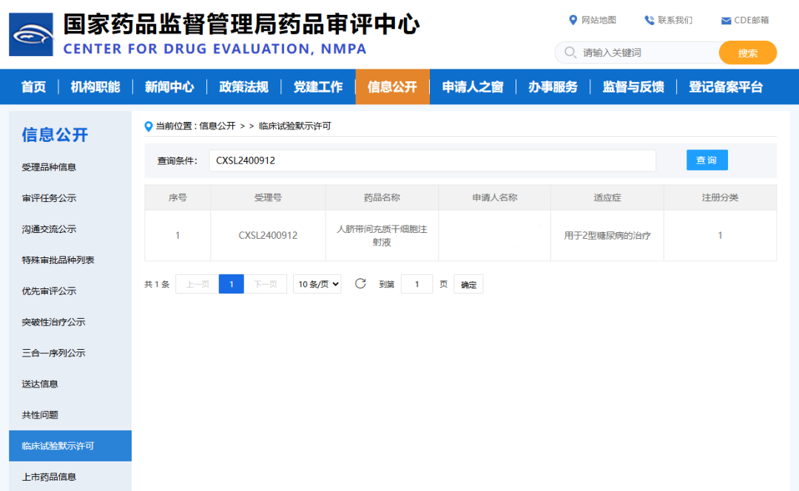Click the magnifier icon in search box

[x=570, y=52]
